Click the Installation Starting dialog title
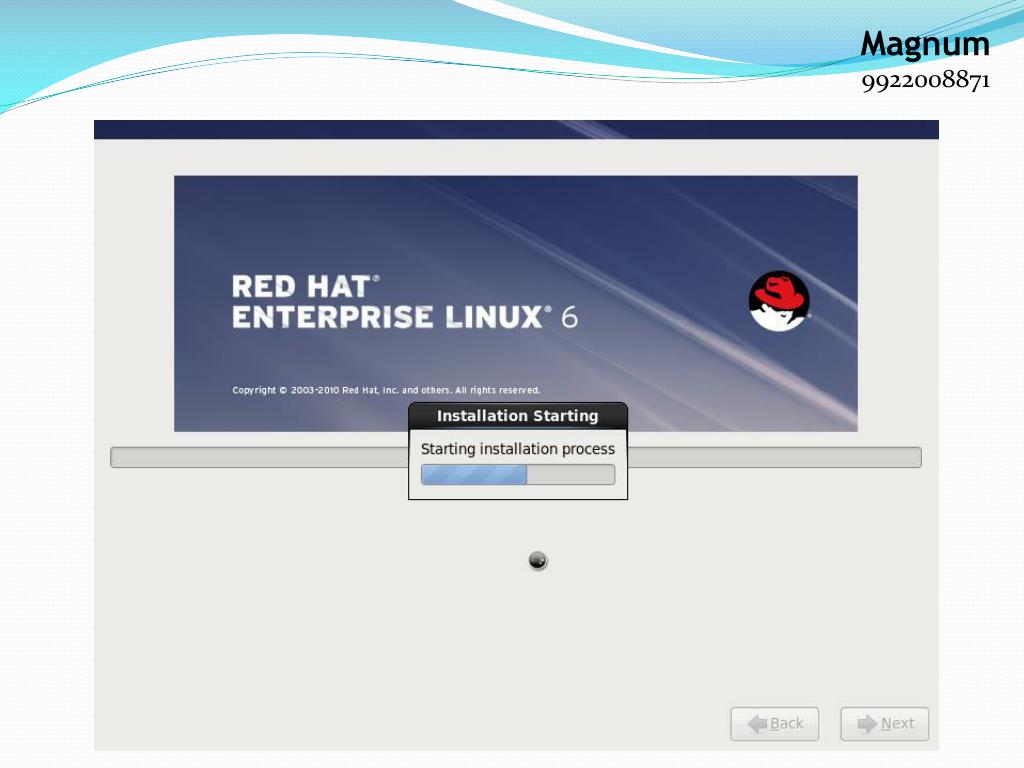Viewport: 1024px width, 768px height. (518, 416)
